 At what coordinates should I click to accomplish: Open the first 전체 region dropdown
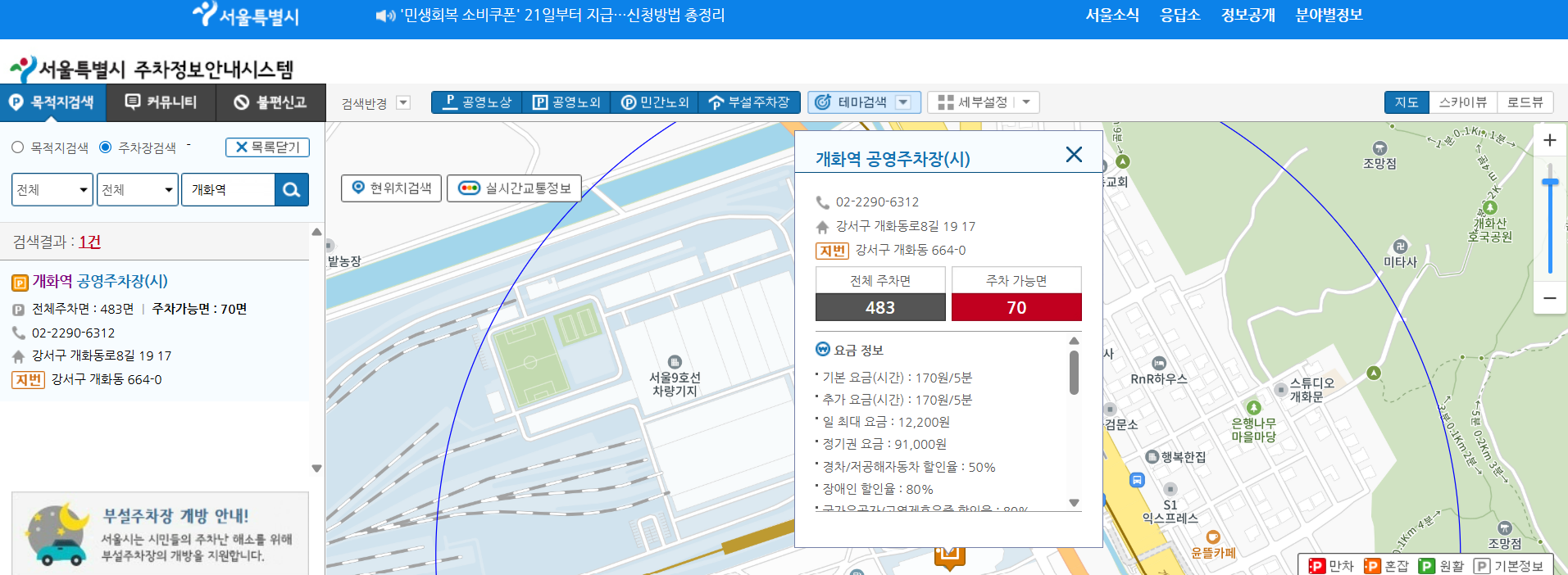point(52,189)
